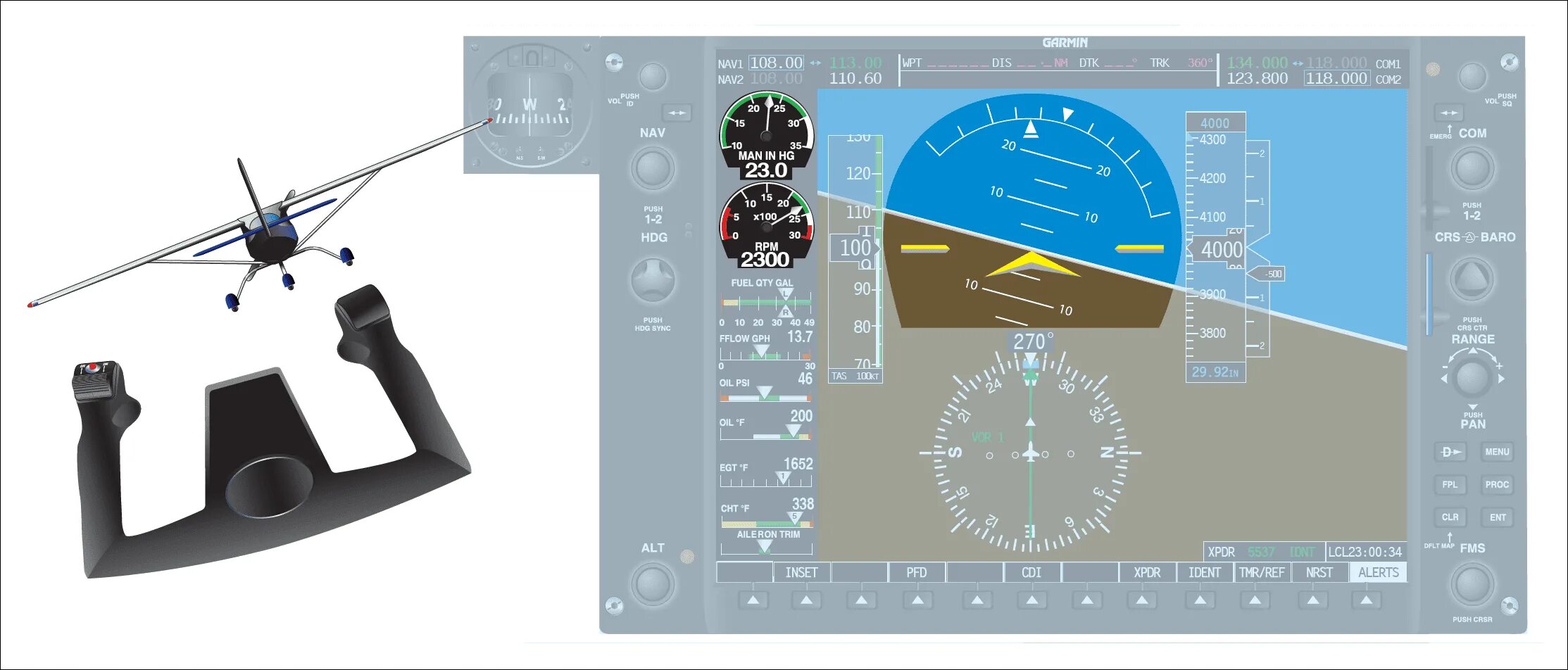Click arrow key below NRST softkey
Screen dimensions: 1568x670
(x=1313, y=600)
